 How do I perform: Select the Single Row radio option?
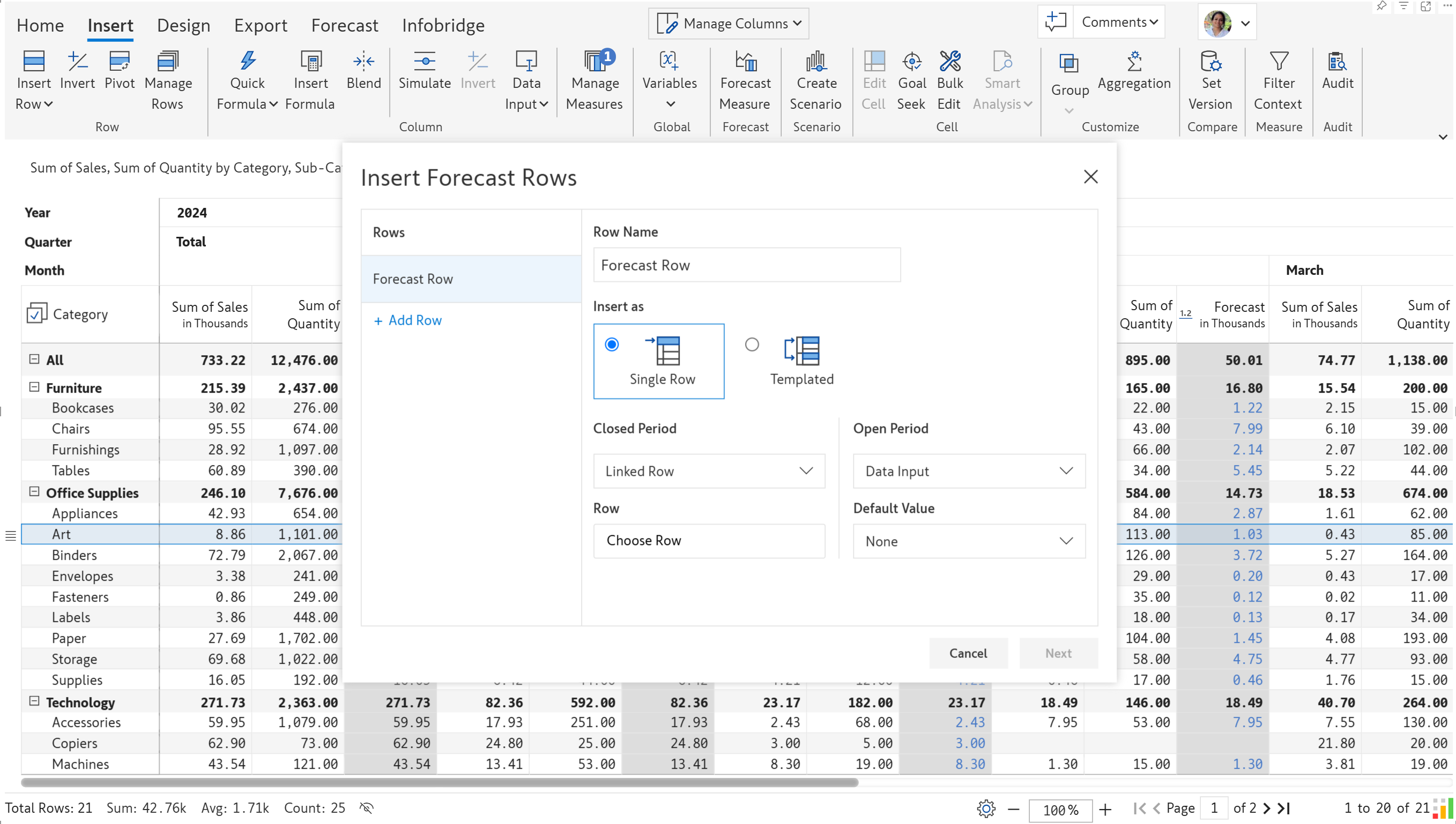tap(611, 344)
